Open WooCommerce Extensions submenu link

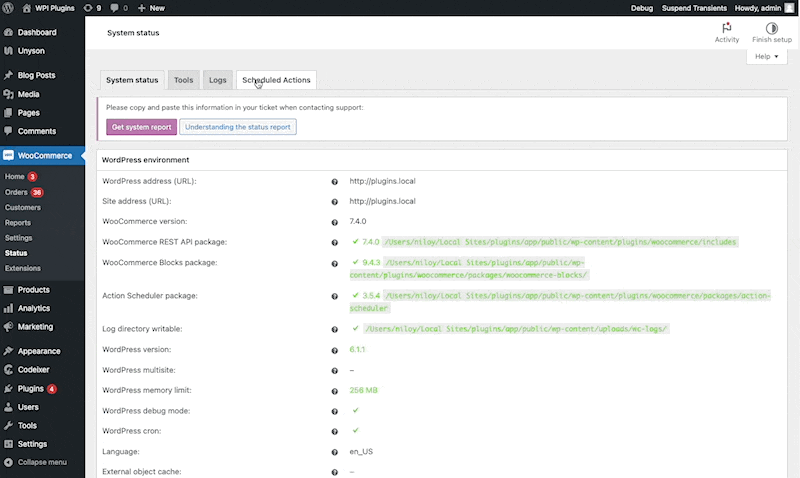click(22, 268)
